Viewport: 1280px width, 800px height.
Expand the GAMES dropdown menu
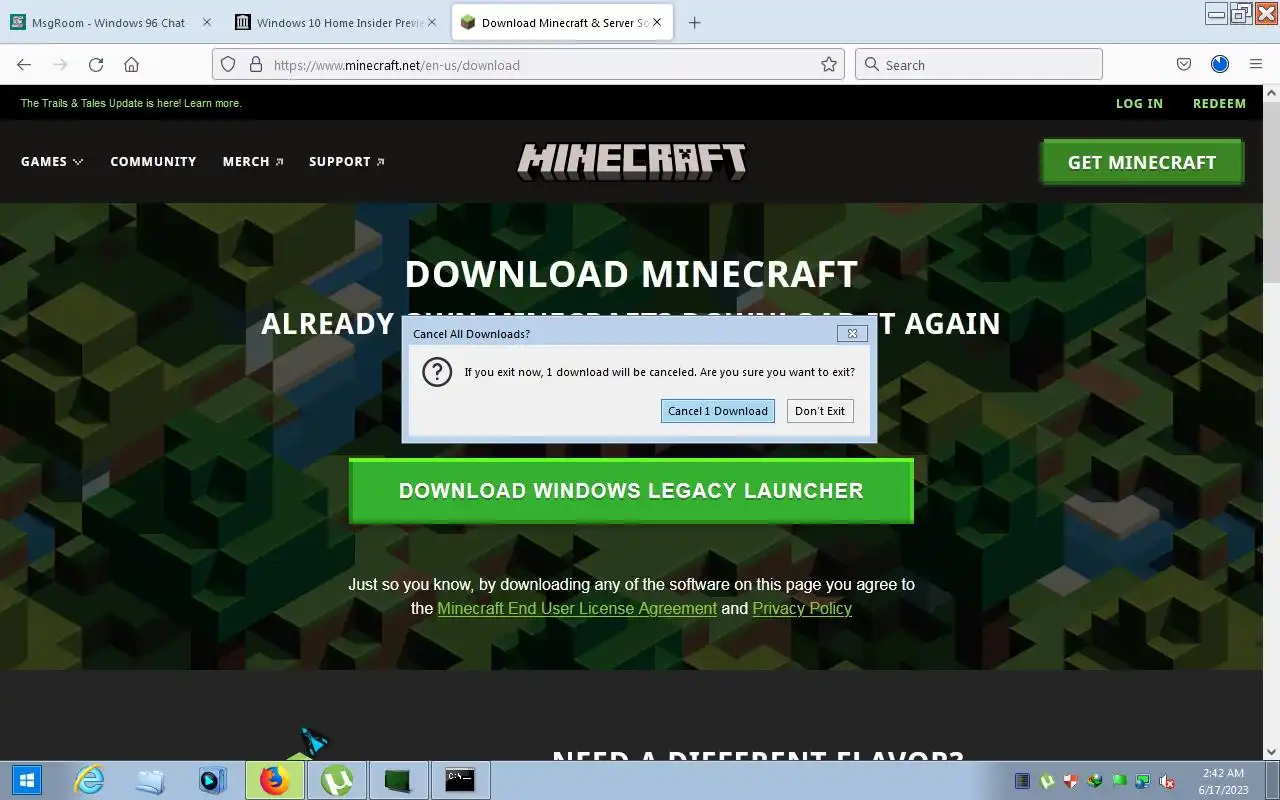coord(52,161)
